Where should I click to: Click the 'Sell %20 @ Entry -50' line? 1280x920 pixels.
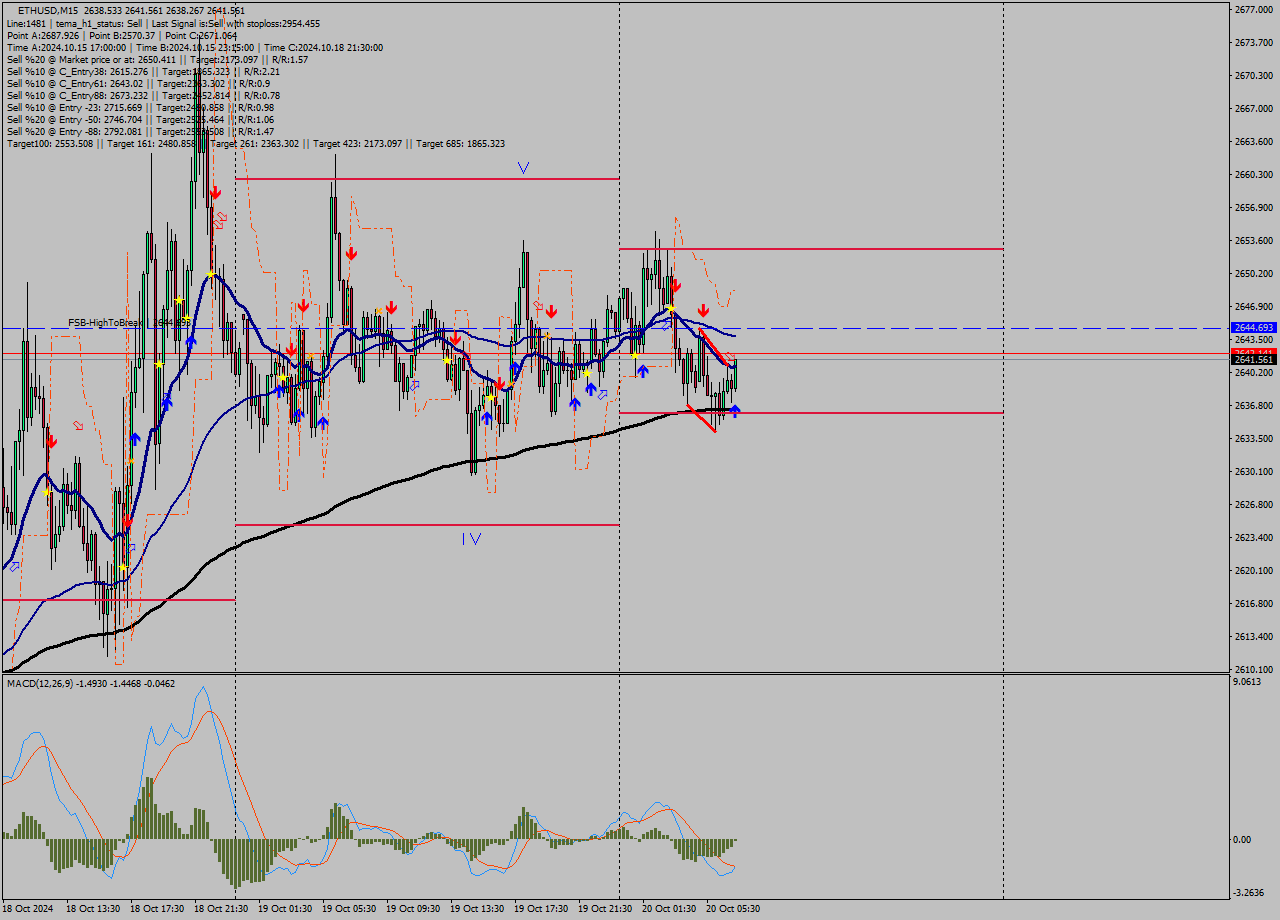[x=140, y=119]
